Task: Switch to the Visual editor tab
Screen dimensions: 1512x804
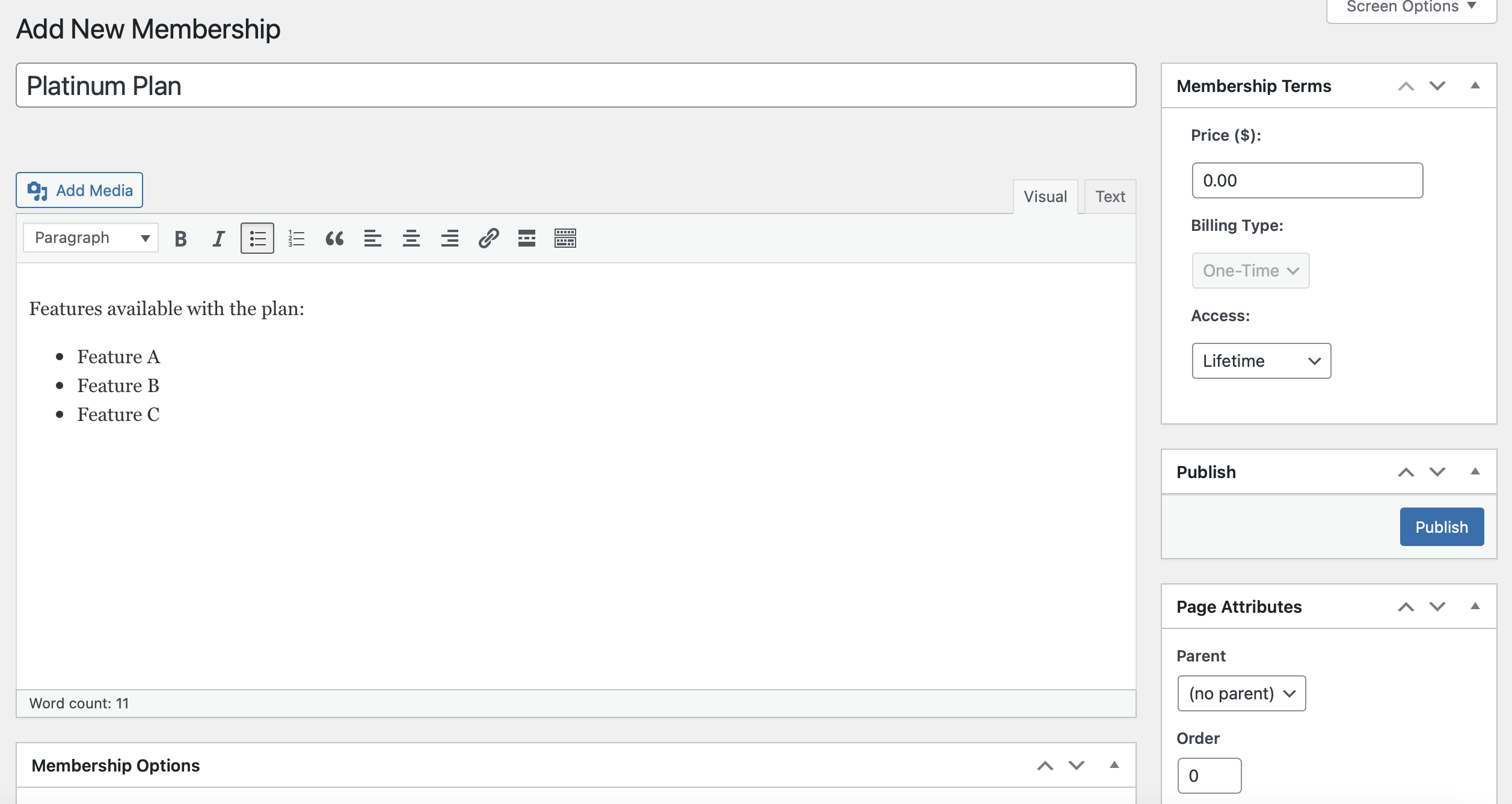Action: 1045,196
